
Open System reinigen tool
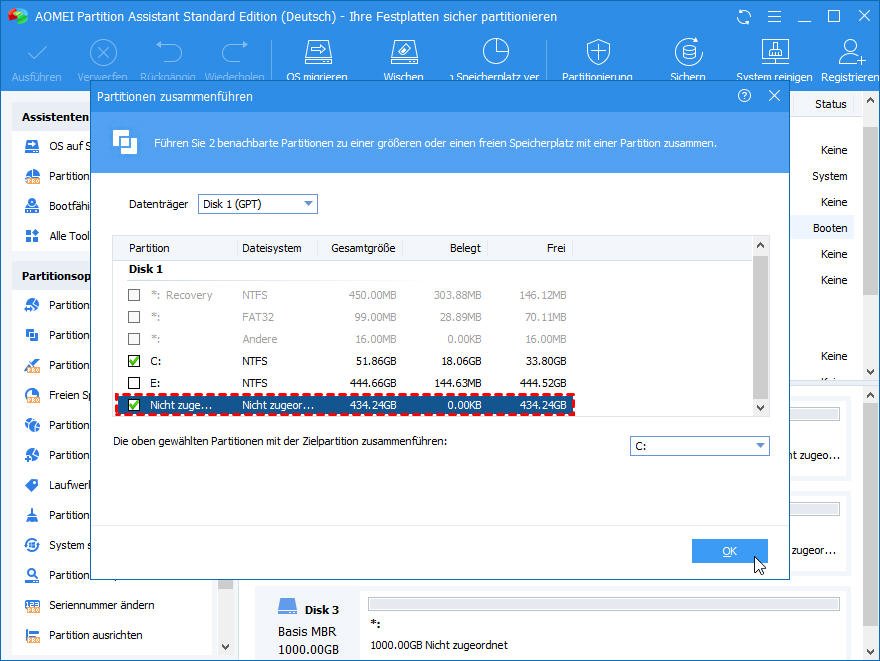click(x=775, y=54)
